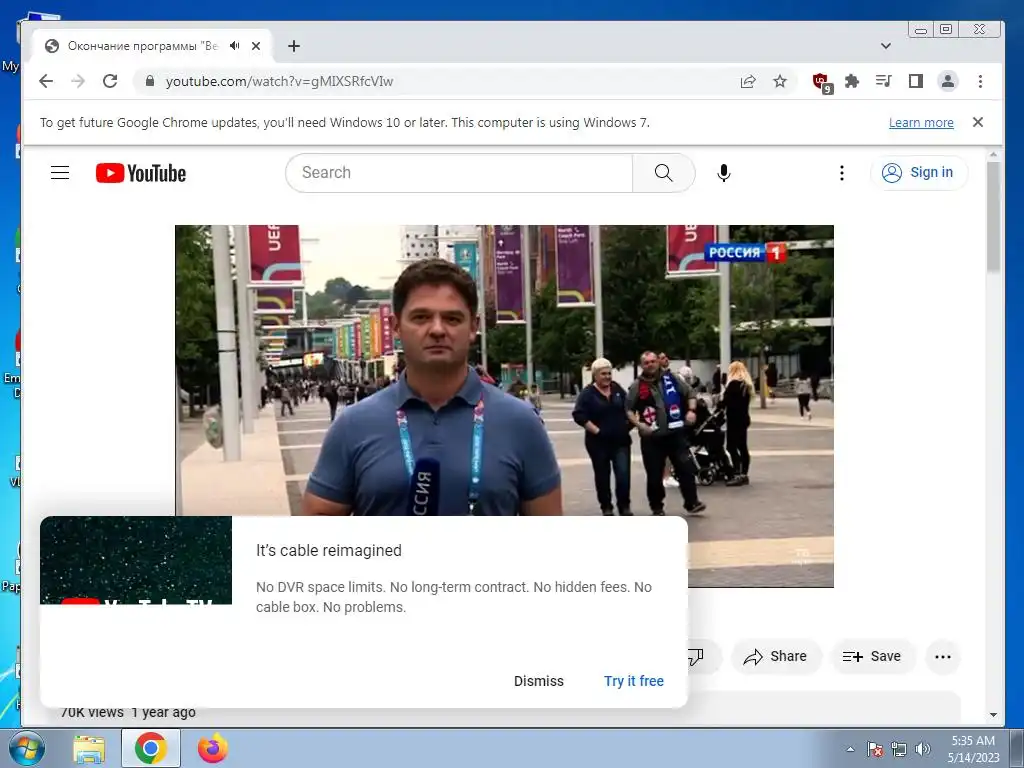The height and width of the screenshot is (768, 1024).
Task: Dismiss the Windows 7 update infobar
Action: click(x=978, y=122)
